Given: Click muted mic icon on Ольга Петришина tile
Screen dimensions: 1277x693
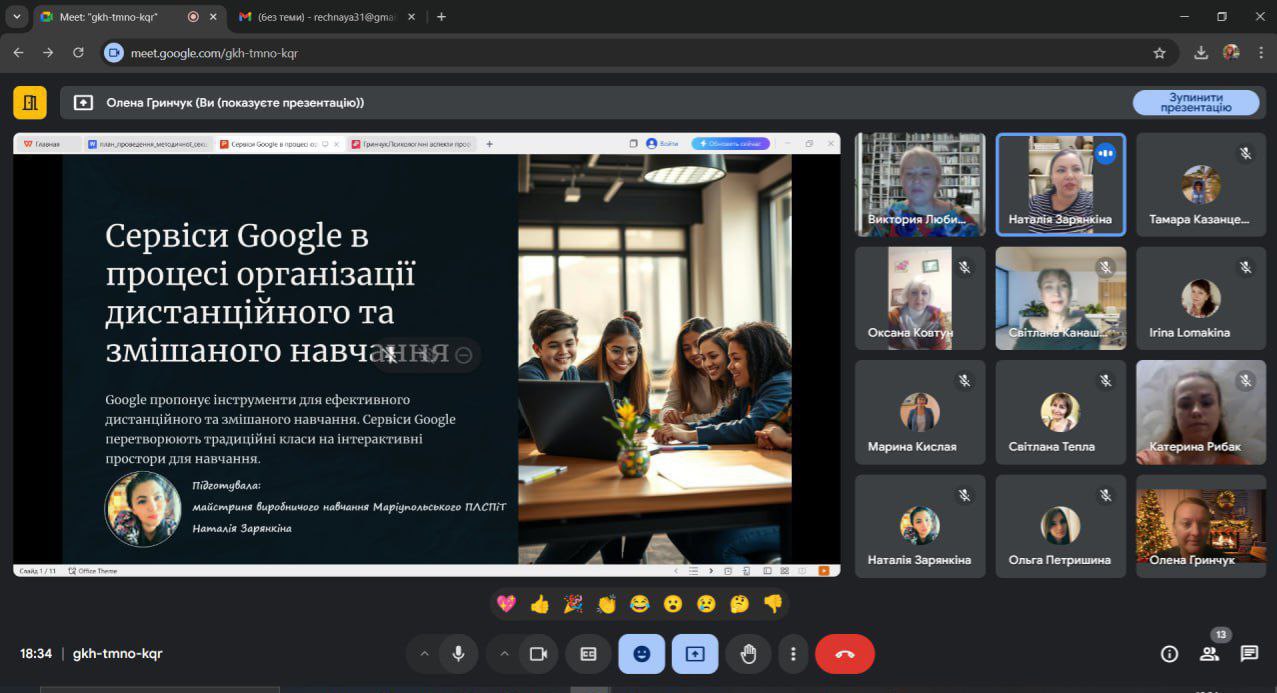Looking at the screenshot, I should click(1105, 495).
